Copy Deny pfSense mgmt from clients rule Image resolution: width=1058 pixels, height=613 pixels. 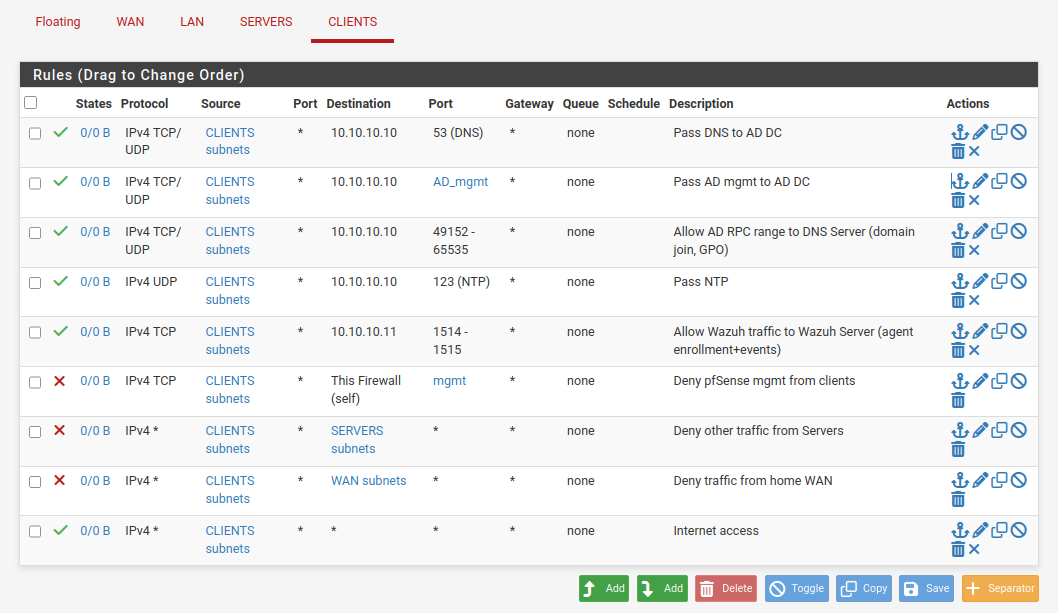[999, 381]
